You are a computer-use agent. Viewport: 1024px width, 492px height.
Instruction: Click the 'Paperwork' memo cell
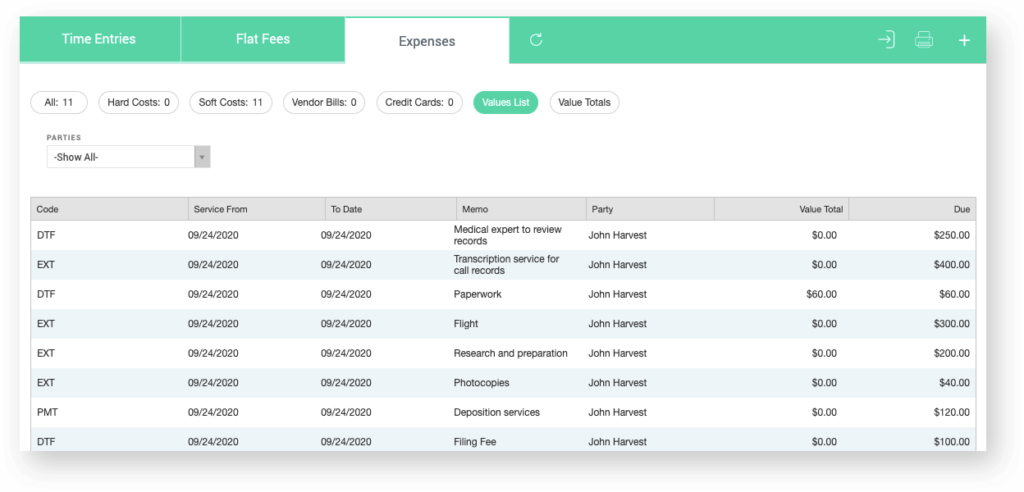tap(477, 294)
